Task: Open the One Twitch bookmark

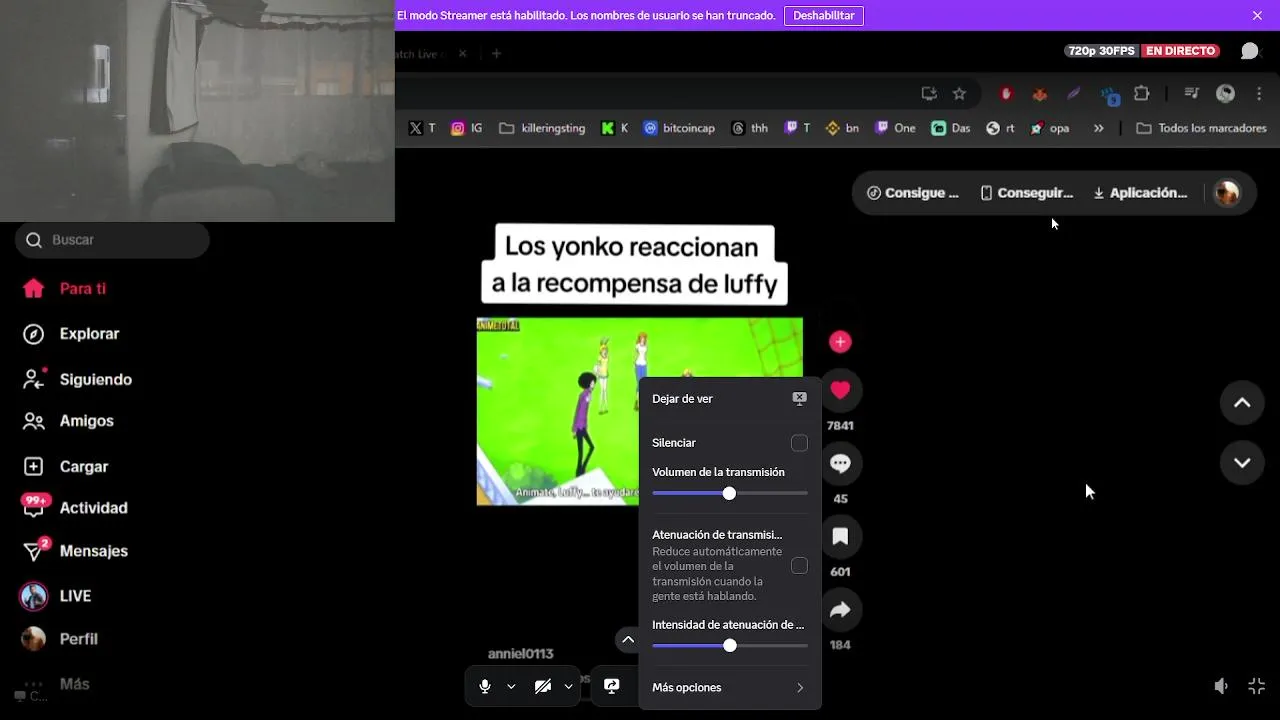Action: click(x=895, y=128)
